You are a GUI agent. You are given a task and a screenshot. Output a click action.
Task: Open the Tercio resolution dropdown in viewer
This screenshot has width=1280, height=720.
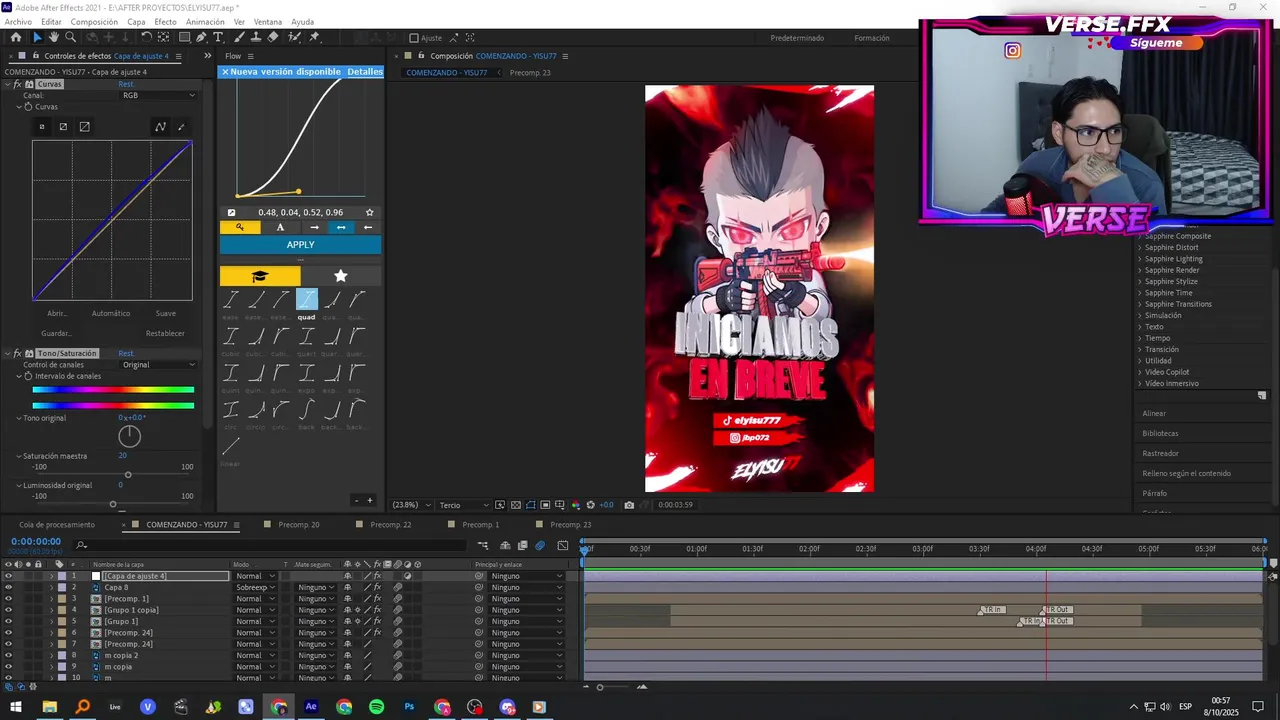(464, 505)
